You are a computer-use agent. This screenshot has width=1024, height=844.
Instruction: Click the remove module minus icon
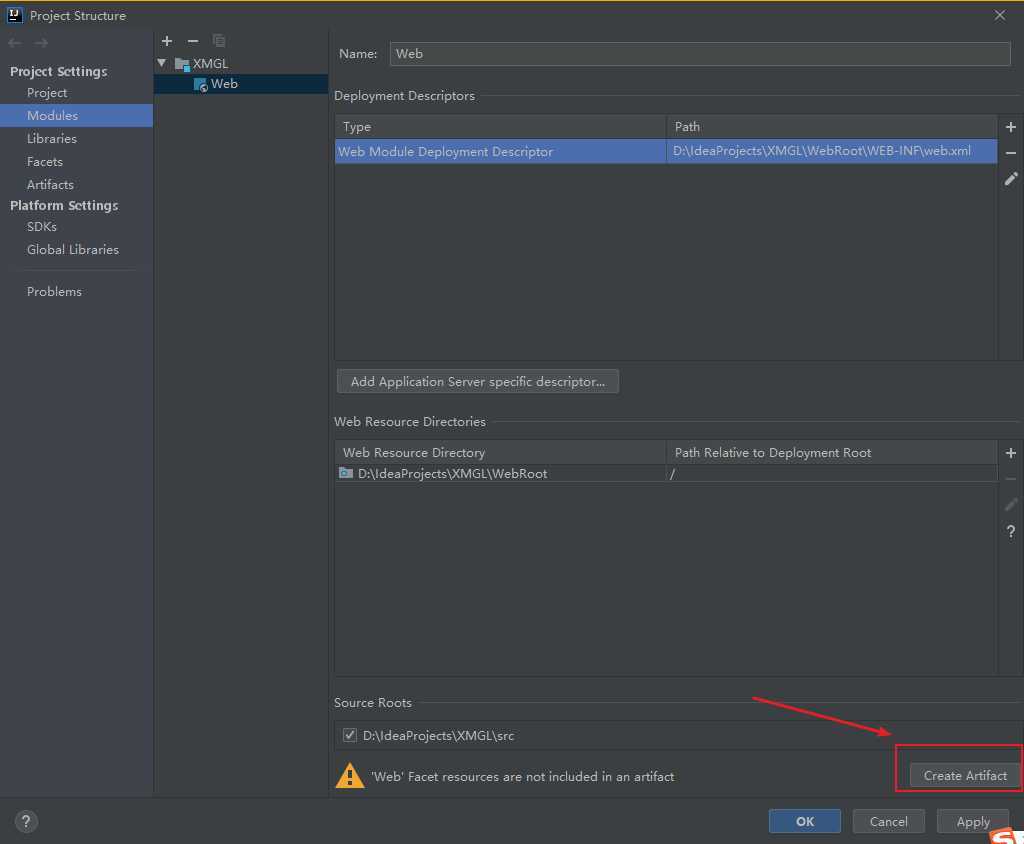click(193, 41)
